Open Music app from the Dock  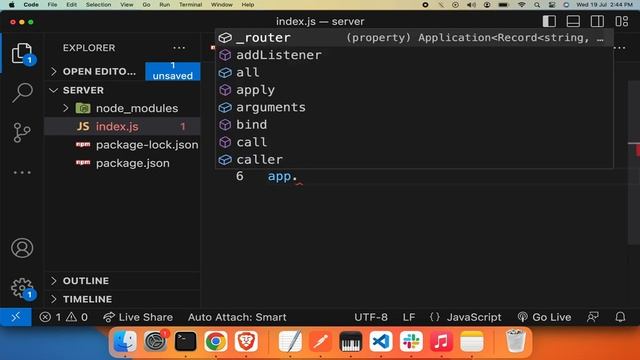pyautogui.click(x=441, y=341)
